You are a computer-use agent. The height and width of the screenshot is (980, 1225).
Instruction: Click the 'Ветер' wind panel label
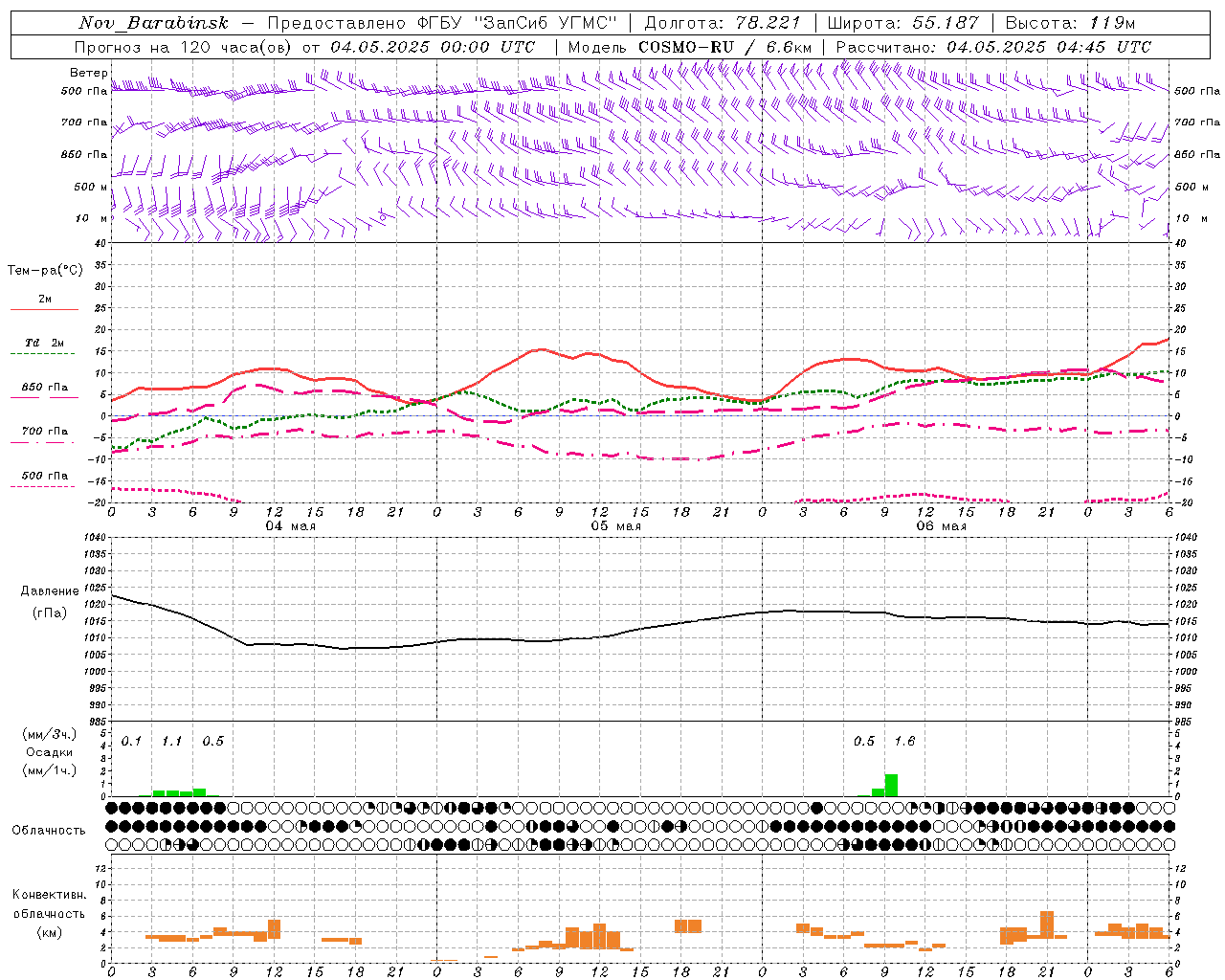point(88,73)
